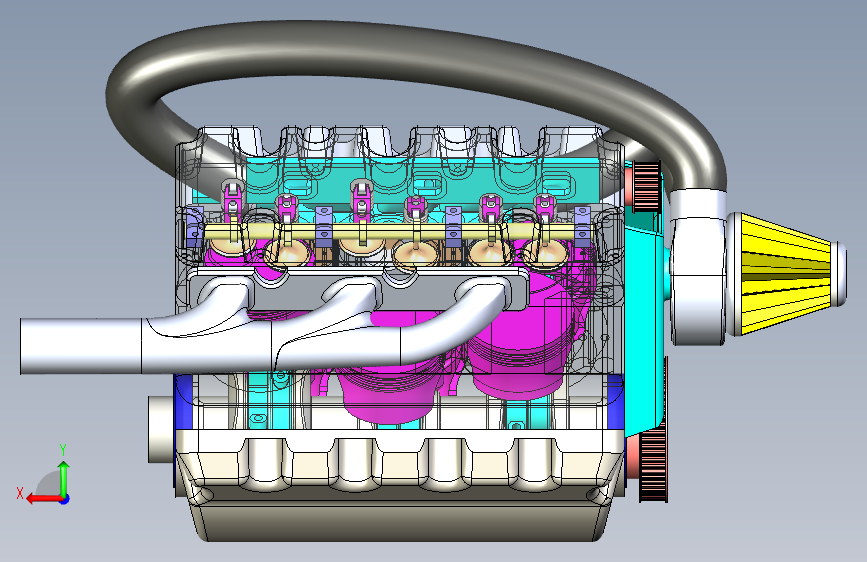867x562 pixels.
Task: Click the blue Z axis dot of triad
Action: (65, 499)
